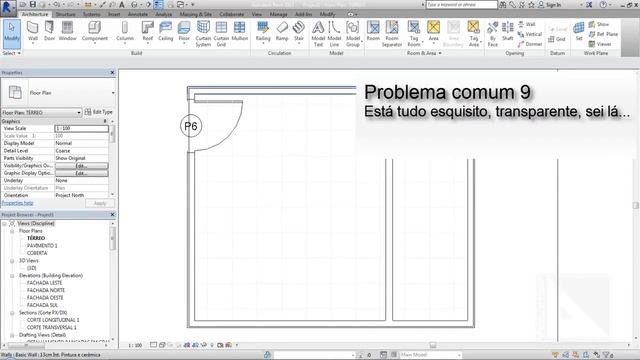The width and height of the screenshot is (640, 360).
Task: Select the Room Separator tool
Action: tap(392, 34)
